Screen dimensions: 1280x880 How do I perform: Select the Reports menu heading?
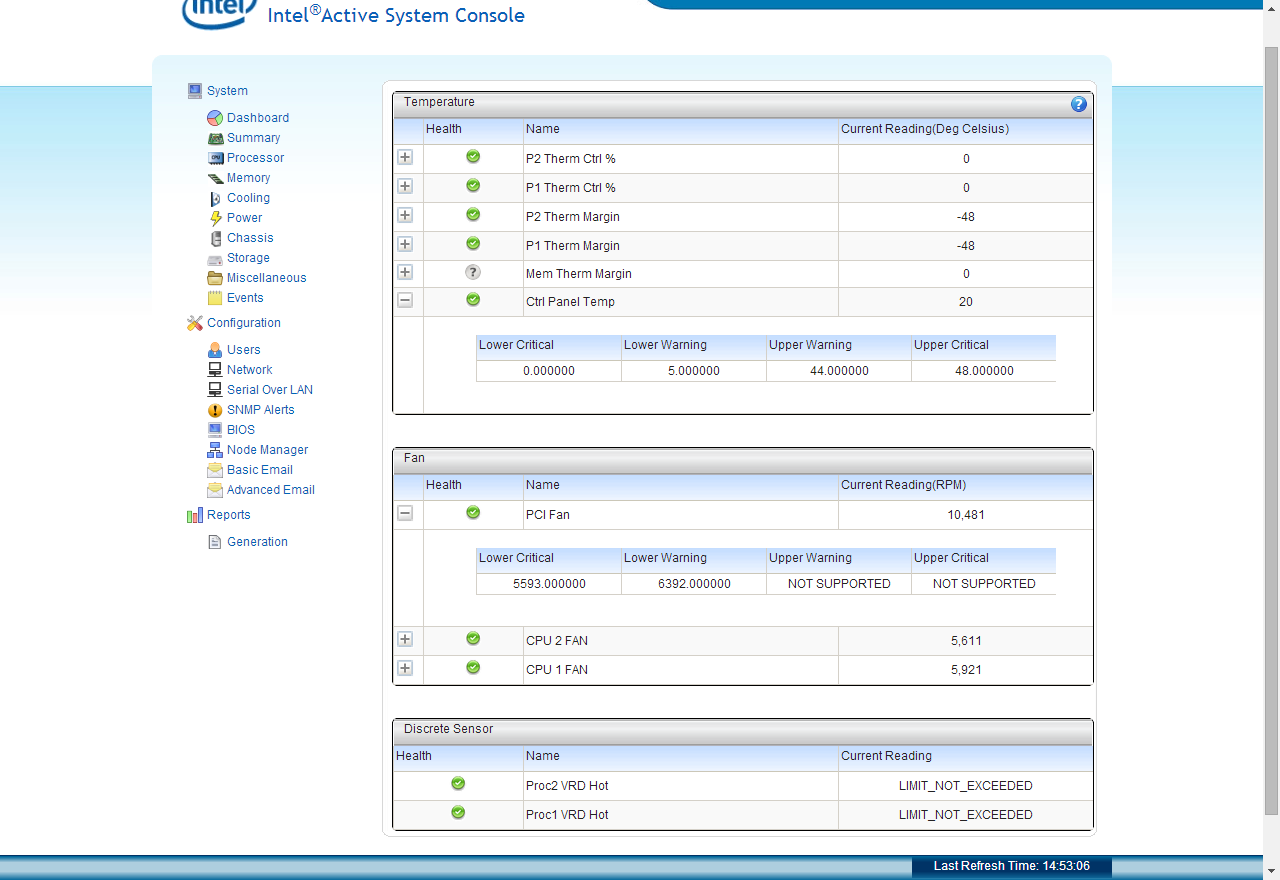tap(229, 515)
